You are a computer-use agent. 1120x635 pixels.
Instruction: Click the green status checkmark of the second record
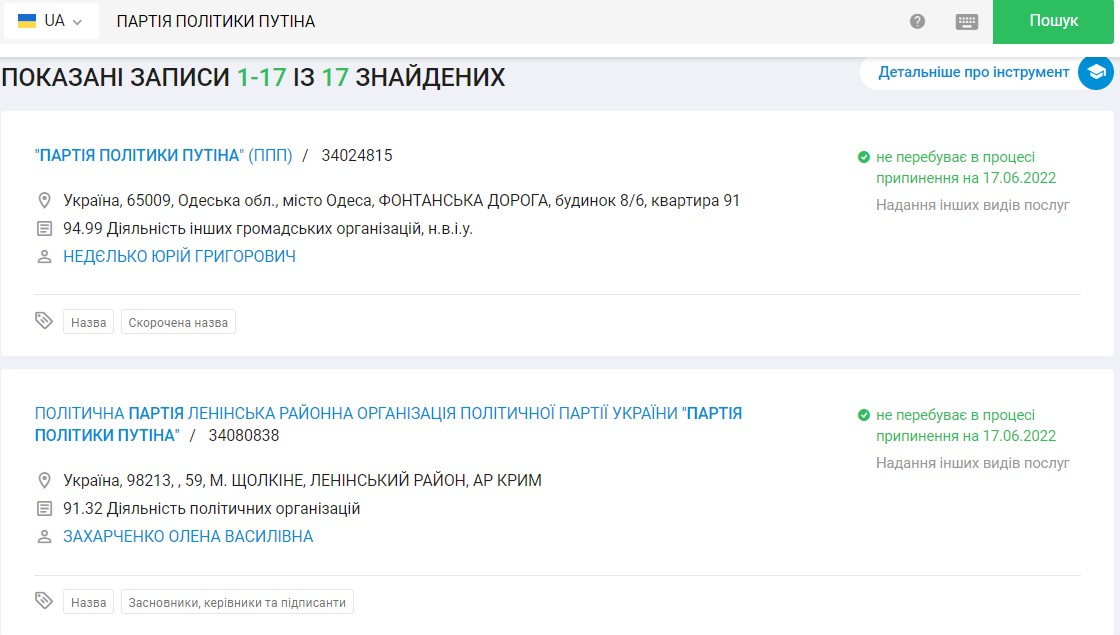pos(863,415)
